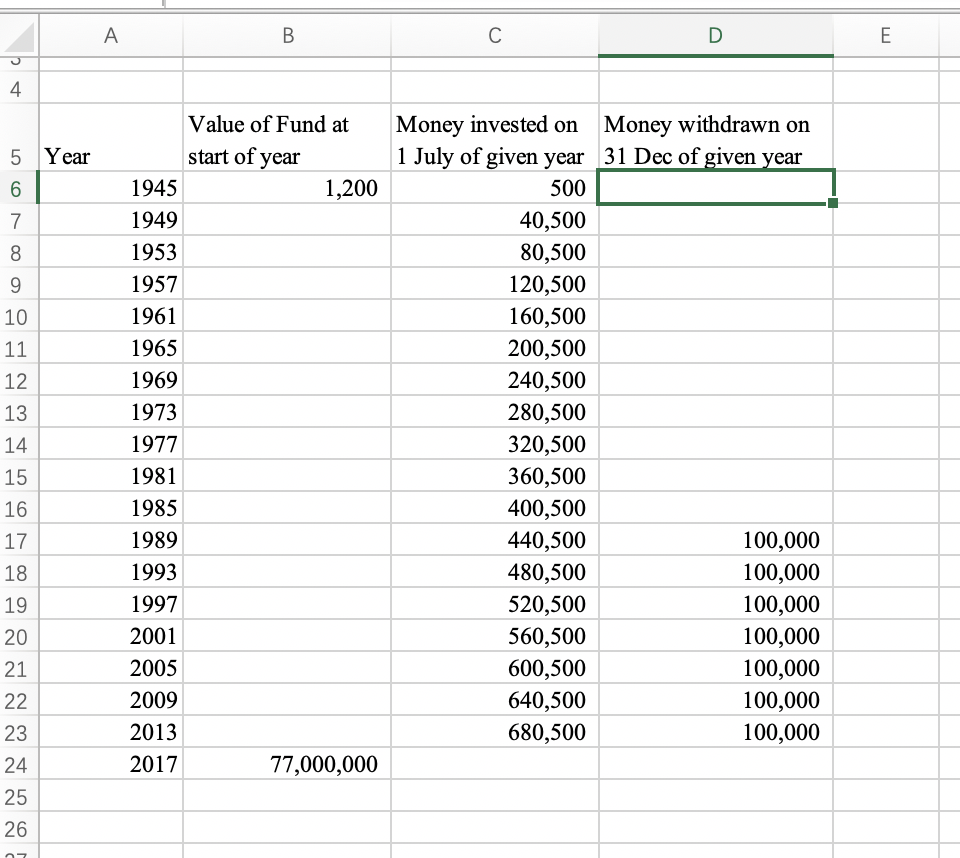Viewport: 960px width, 858px height.
Task: Select the cell containing 680,500
Action: [x=495, y=731]
